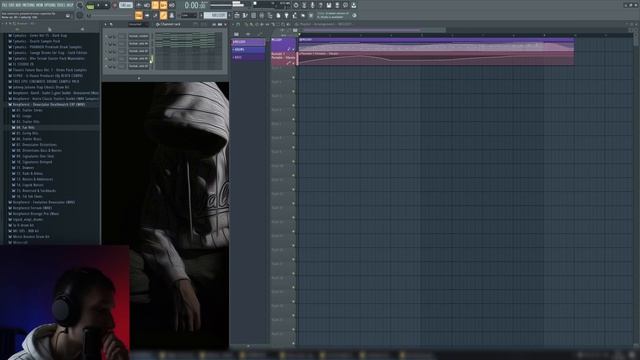Image resolution: width=640 pixels, height=360 pixels.
Task: Click the Channel rack title
Action: [170, 24]
